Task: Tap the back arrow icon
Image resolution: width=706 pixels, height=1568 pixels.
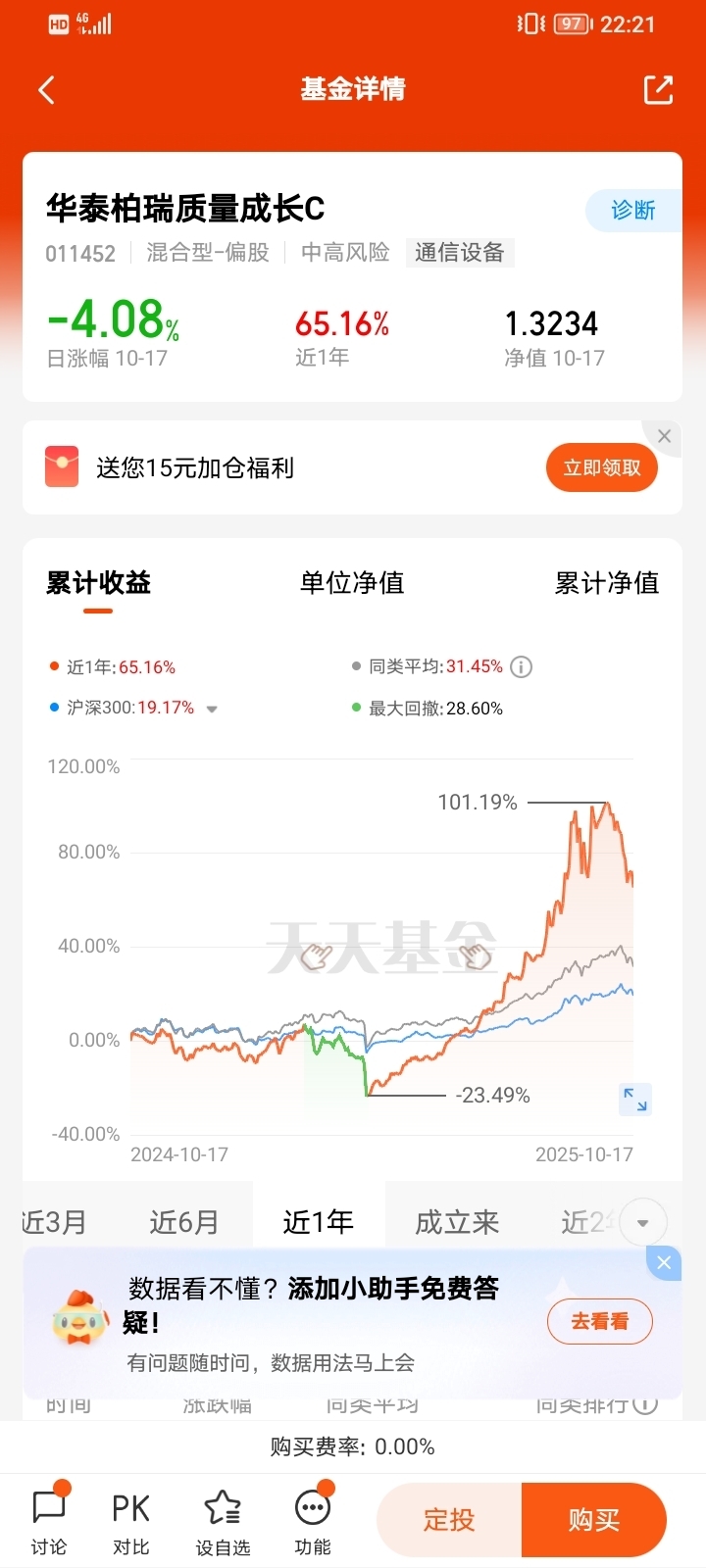Action: coord(46,90)
